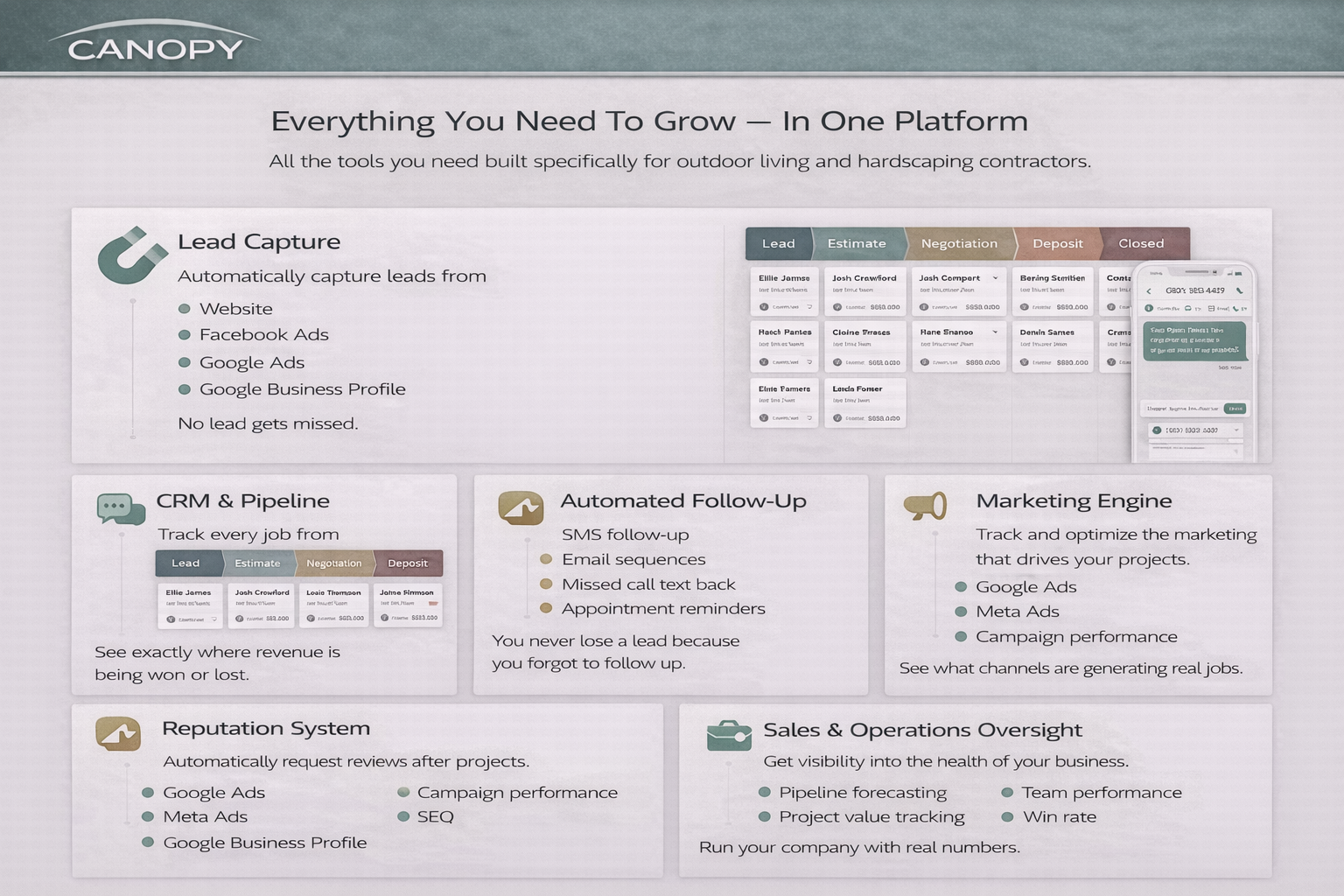
Task: Click the Deposit stage color block in the top pipeline
Action: (x=1057, y=244)
